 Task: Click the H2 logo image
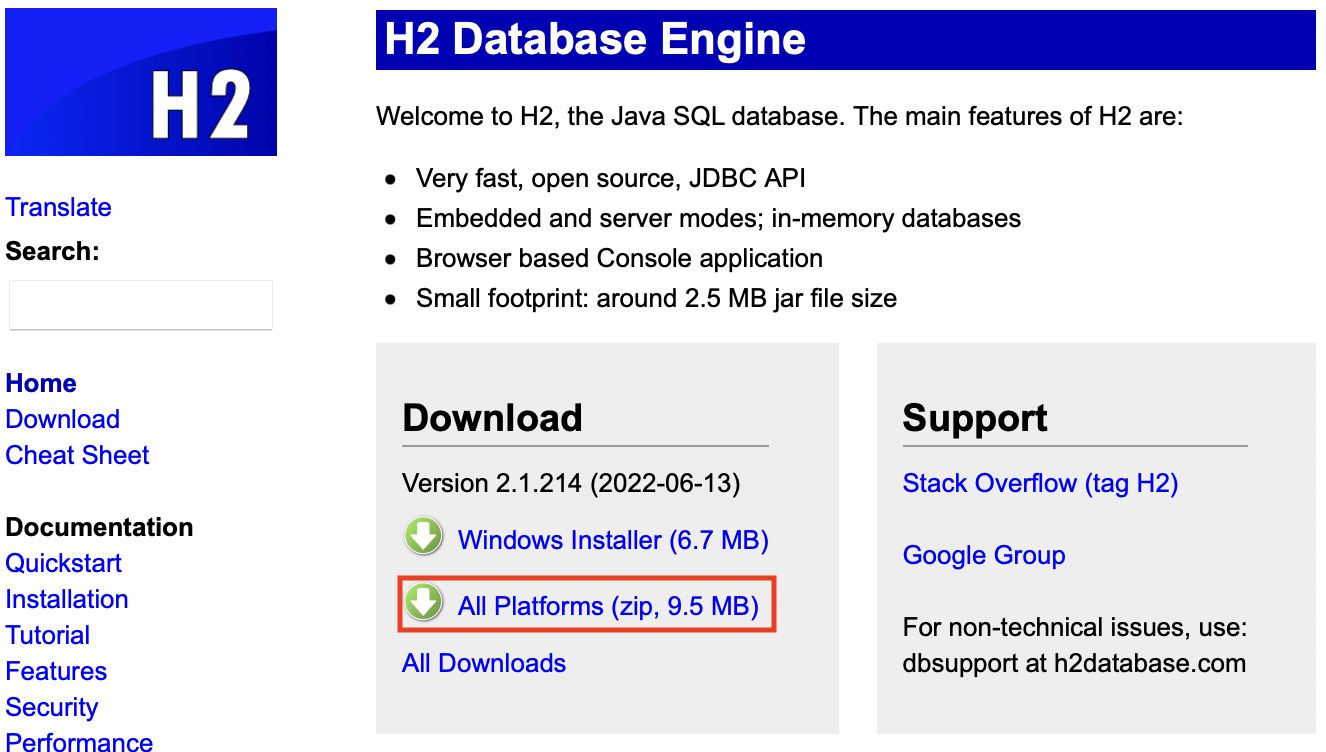tap(141, 82)
